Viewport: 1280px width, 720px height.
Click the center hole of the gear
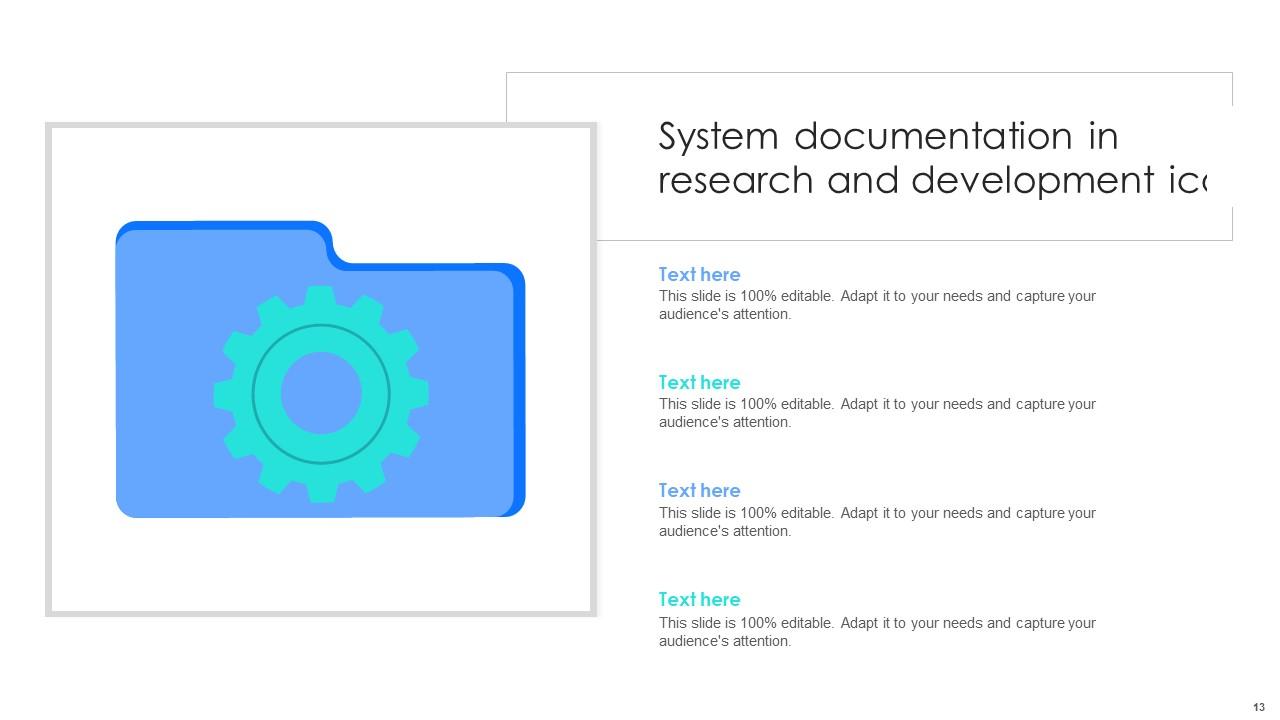click(x=321, y=394)
